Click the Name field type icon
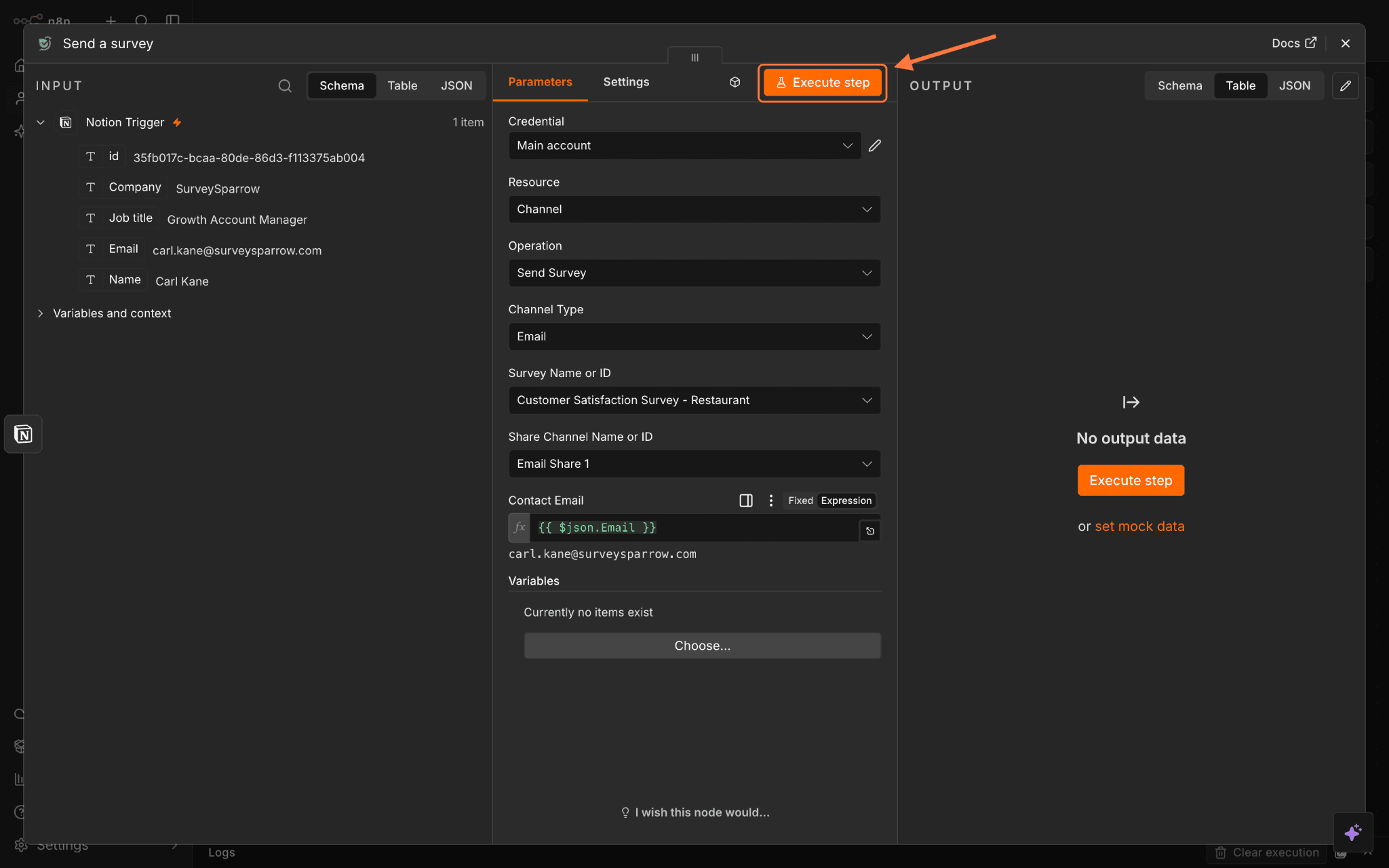This screenshot has height=868, width=1389. point(90,280)
